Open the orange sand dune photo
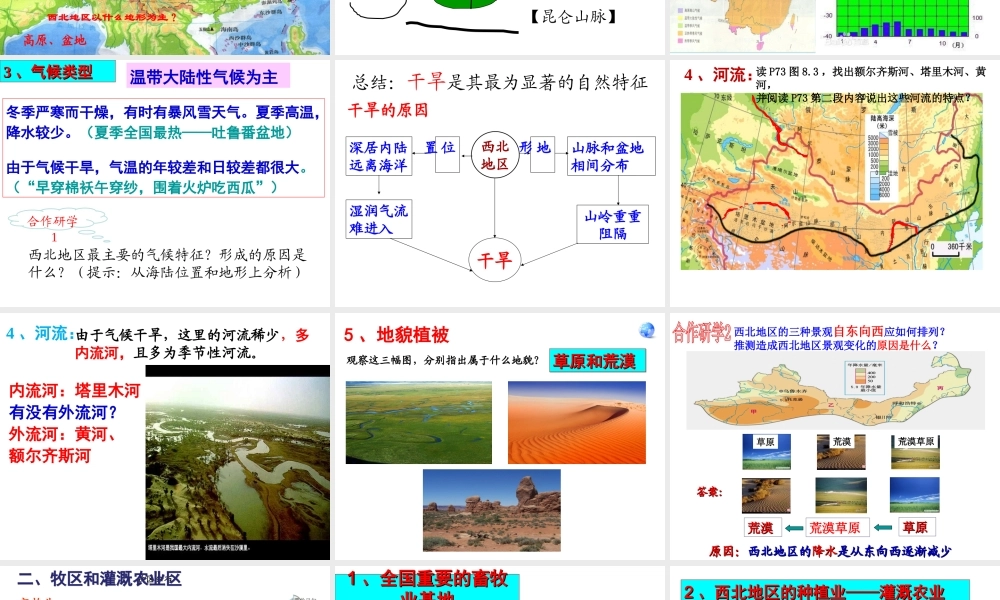 577,422
